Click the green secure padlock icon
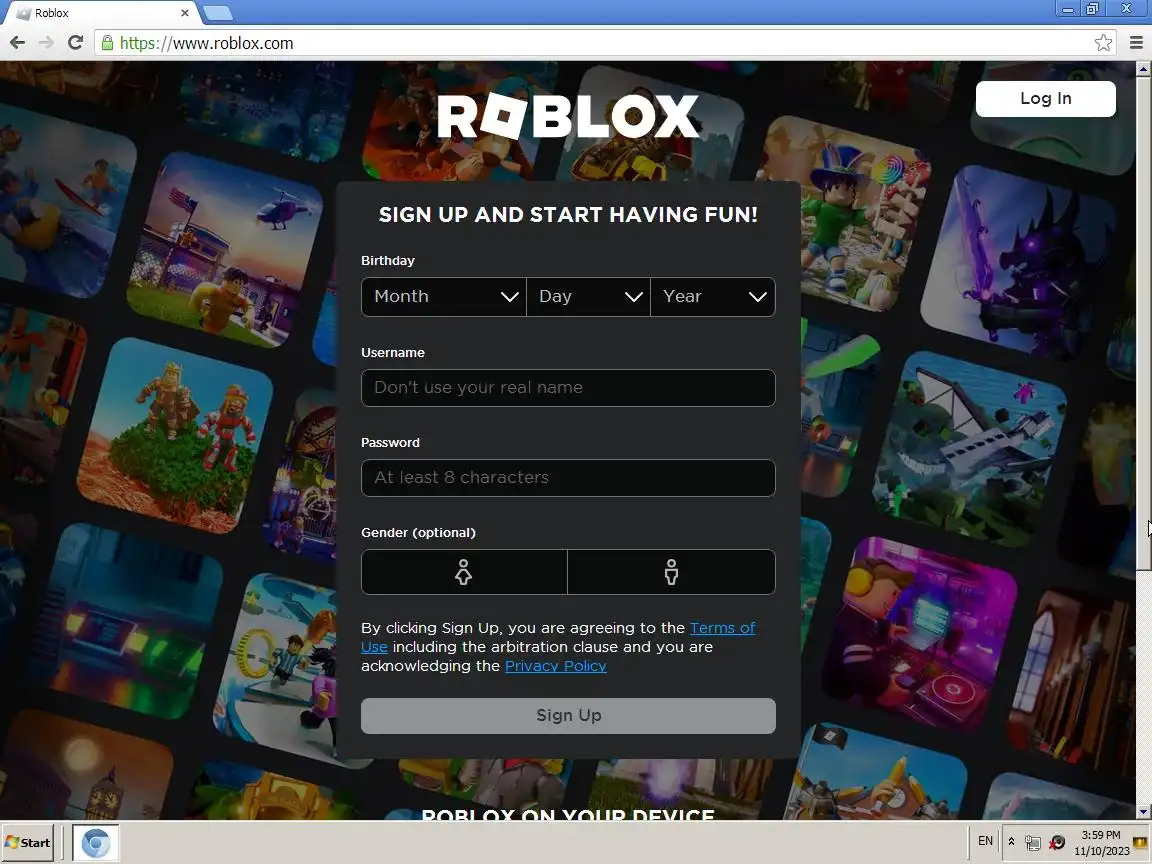 (107, 43)
